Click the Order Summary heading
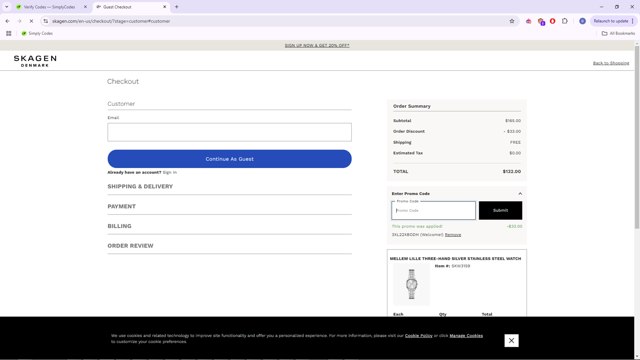640x360 pixels. point(411,106)
